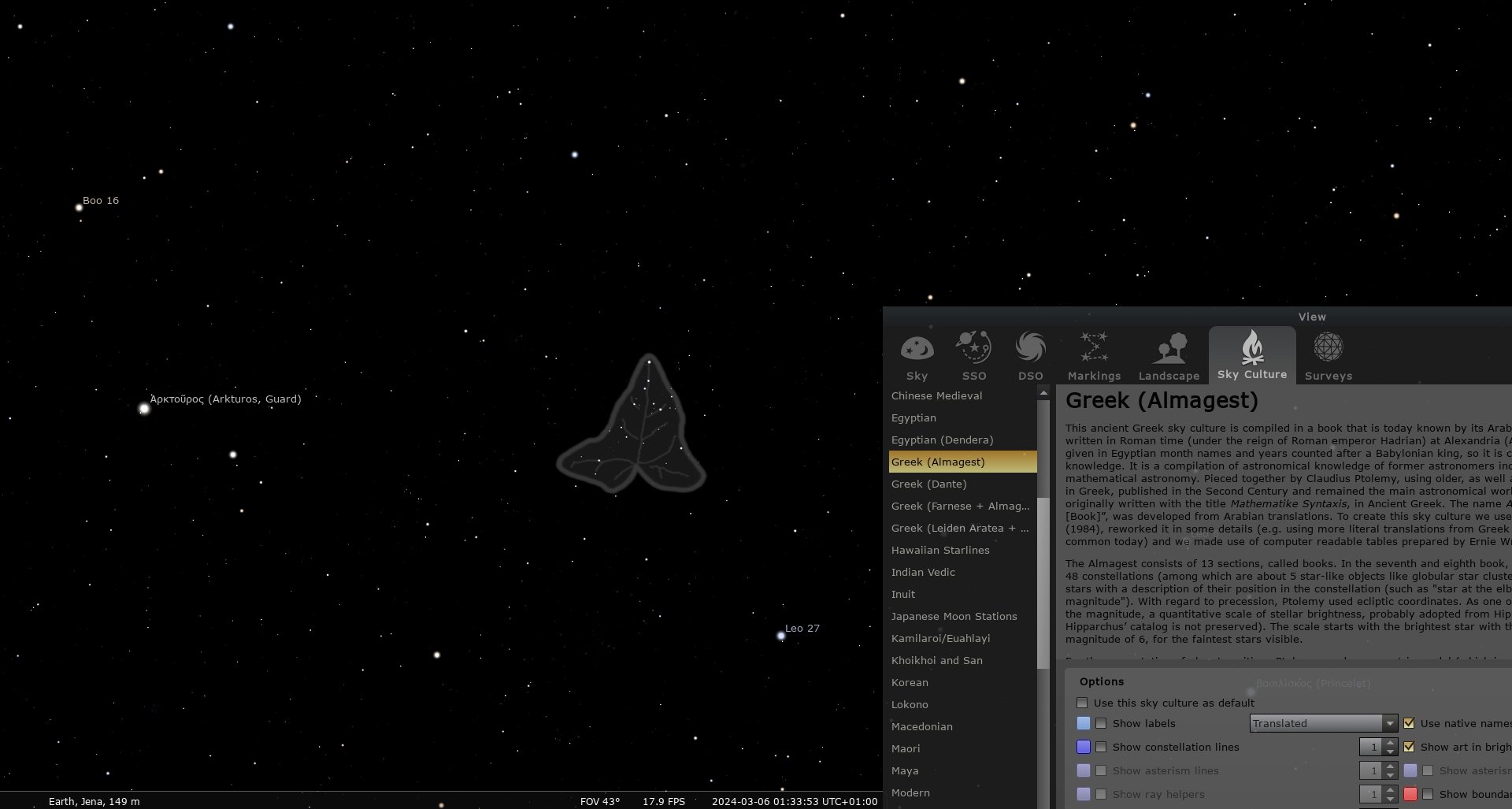Toggle the Show labels checkbox
Viewport: 1512px width, 809px height.
1101,723
